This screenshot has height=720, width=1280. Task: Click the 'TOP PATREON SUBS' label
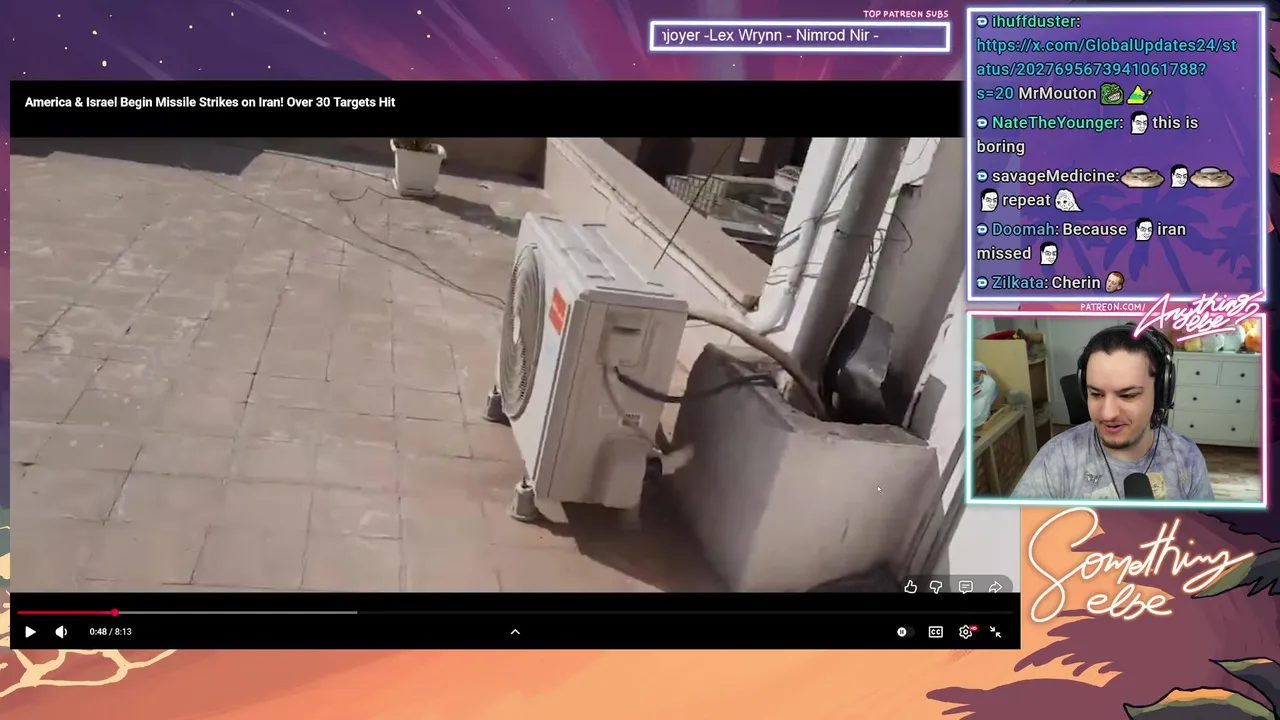(905, 14)
